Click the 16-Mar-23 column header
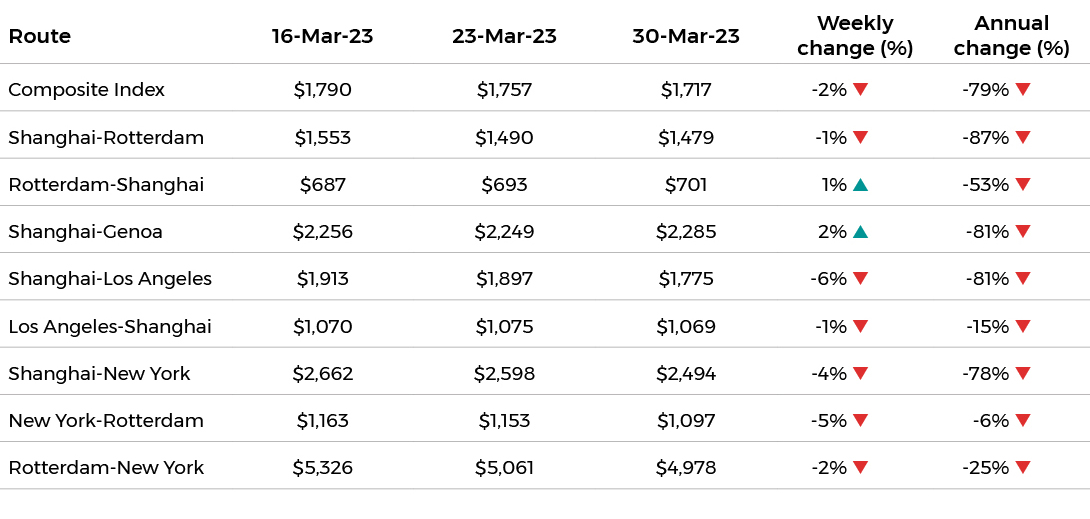The width and height of the screenshot is (1090, 519). click(x=322, y=37)
